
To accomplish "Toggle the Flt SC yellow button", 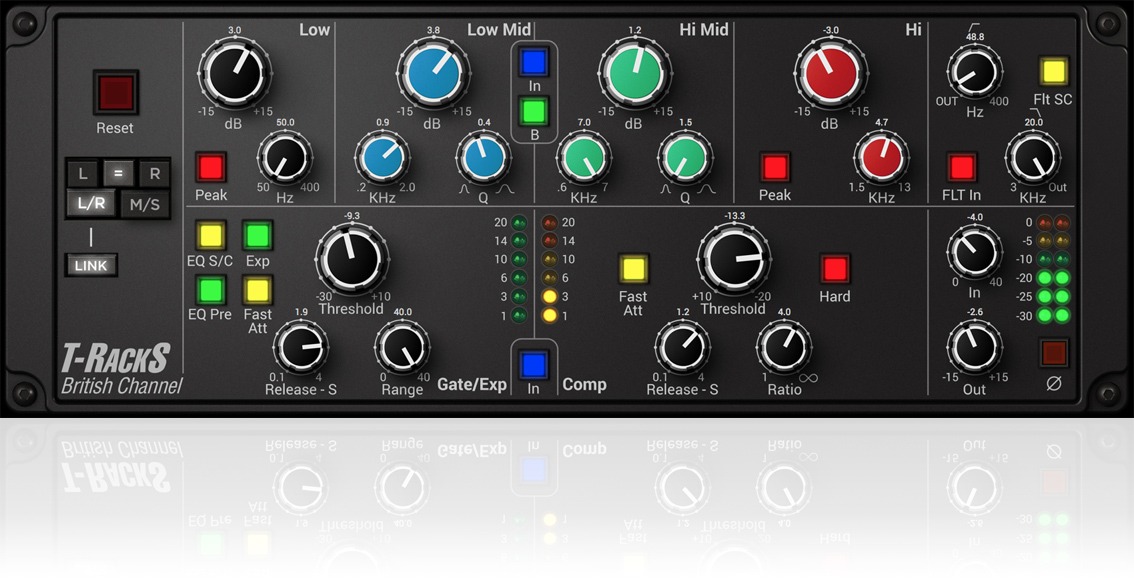I will [x=1053, y=71].
